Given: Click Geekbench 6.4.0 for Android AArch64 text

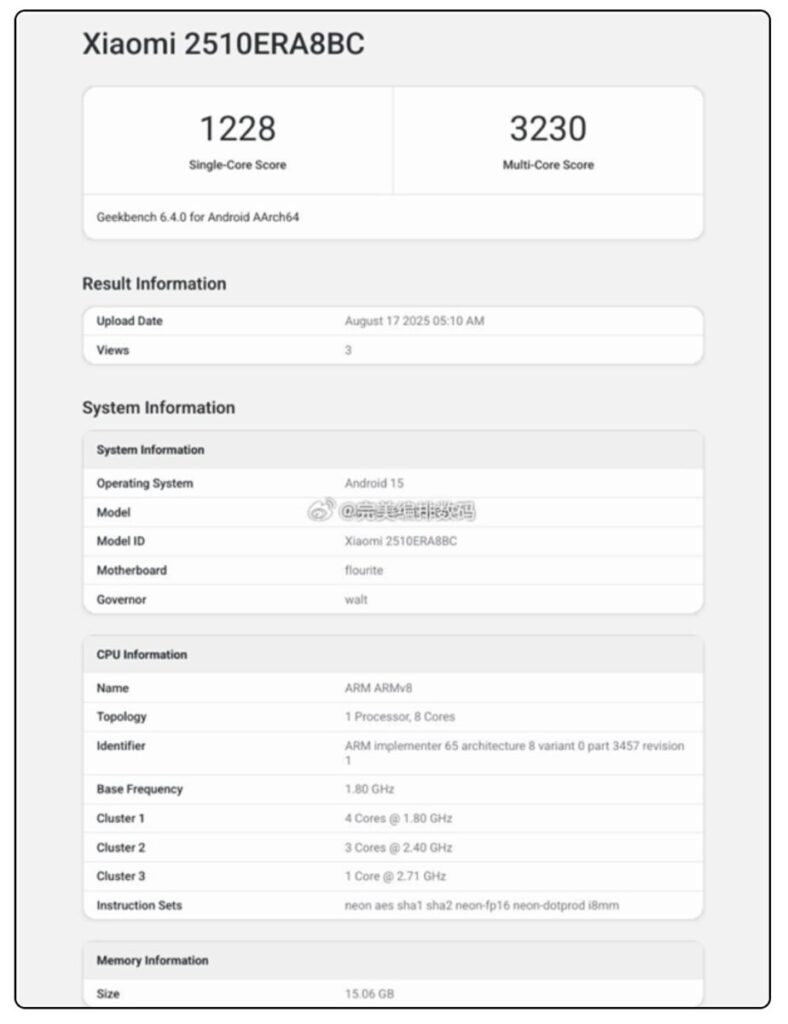Looking at the screenshot, I should coord(198,217).
